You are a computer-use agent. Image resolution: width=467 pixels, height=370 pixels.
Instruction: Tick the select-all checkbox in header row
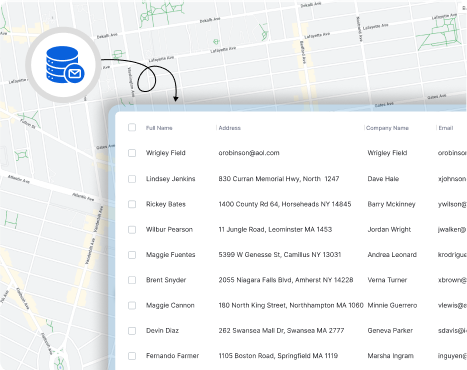(132, 127)
